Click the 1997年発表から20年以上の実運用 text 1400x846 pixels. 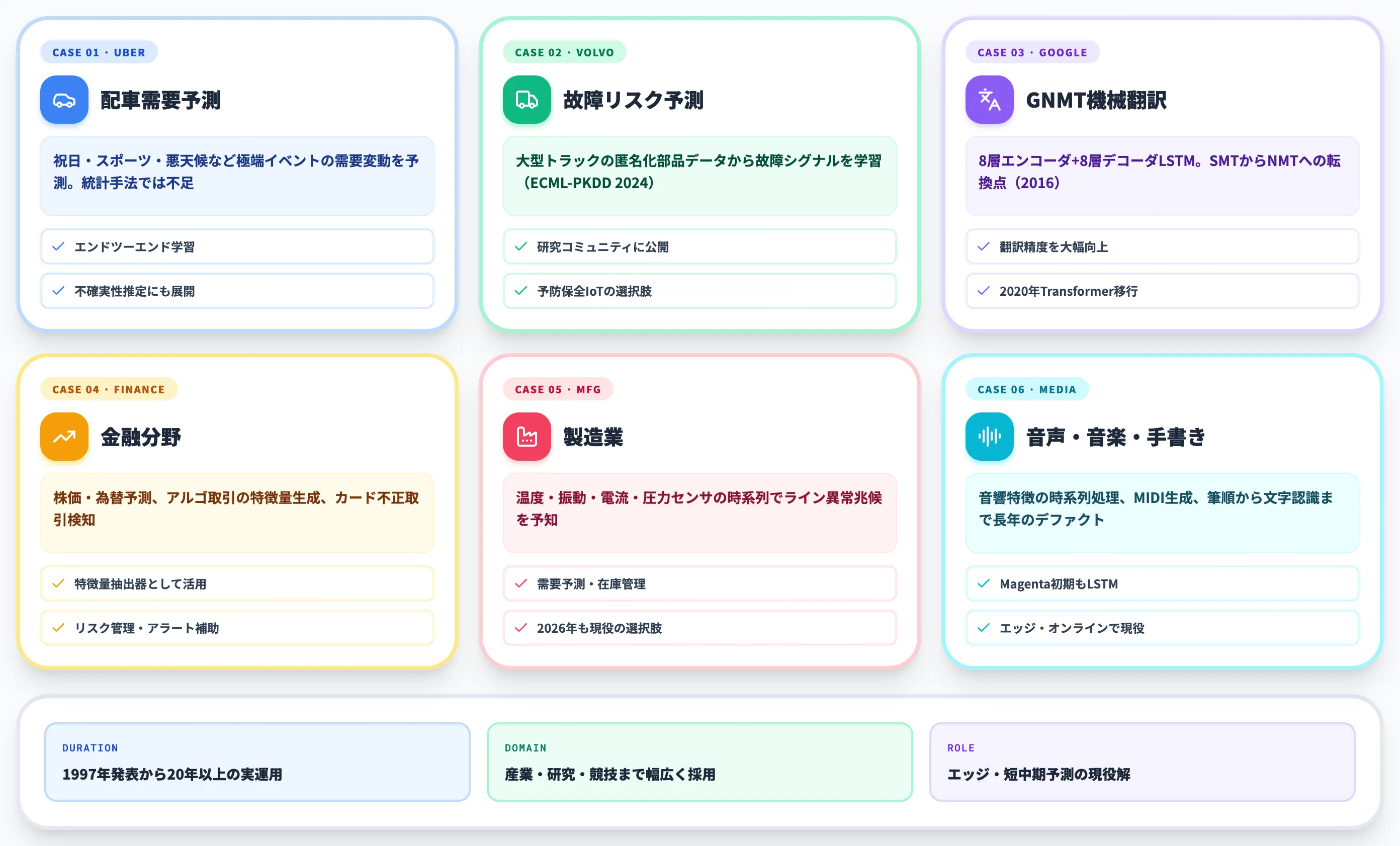172,774
